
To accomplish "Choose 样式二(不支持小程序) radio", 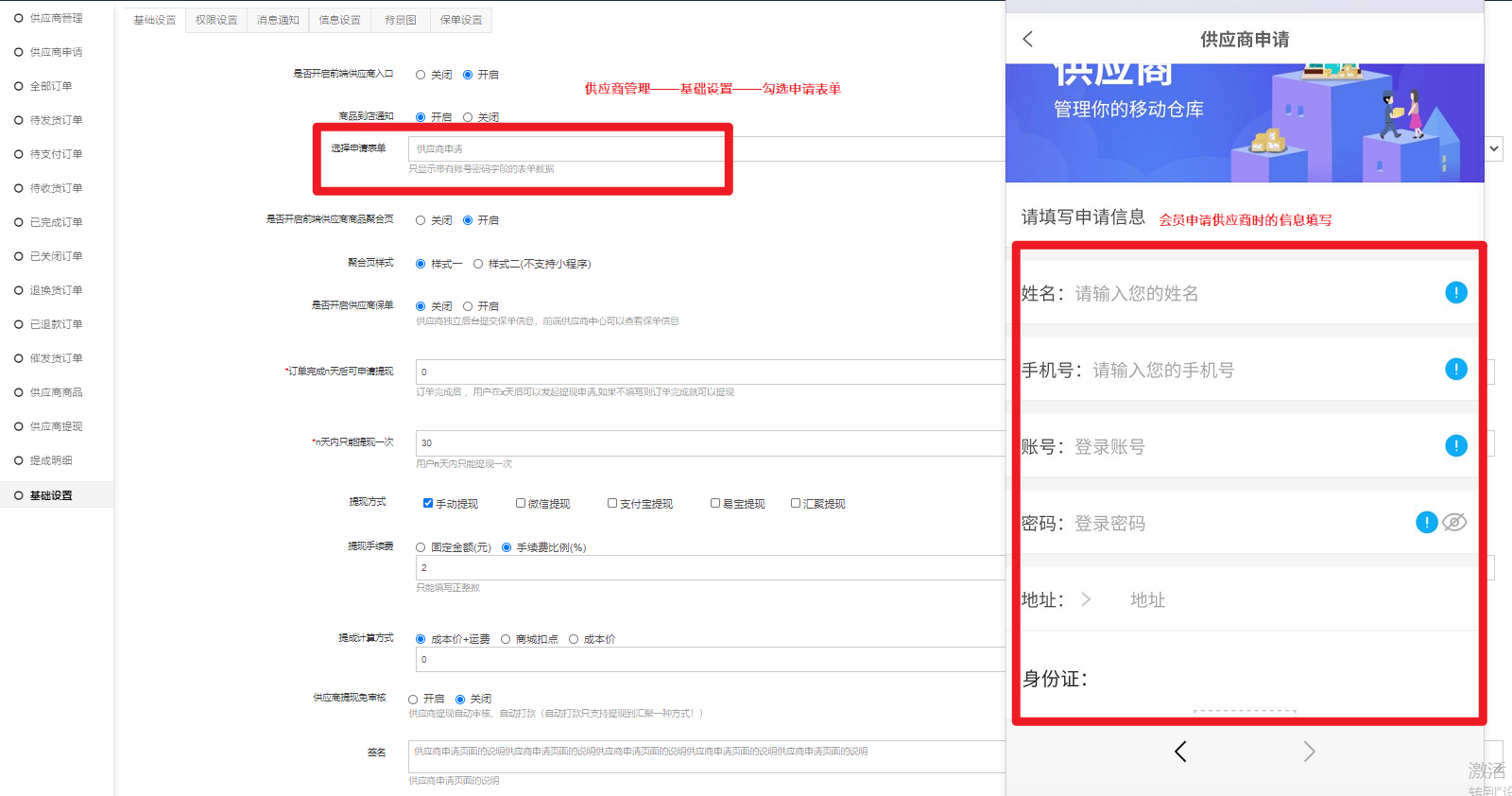I will click(x=478, y=264).
